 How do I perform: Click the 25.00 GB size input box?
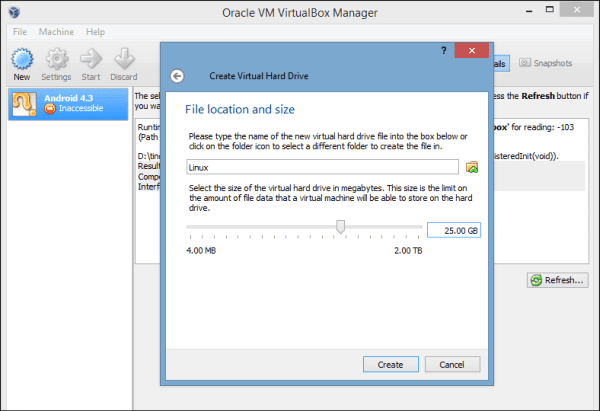click(454, 230)
